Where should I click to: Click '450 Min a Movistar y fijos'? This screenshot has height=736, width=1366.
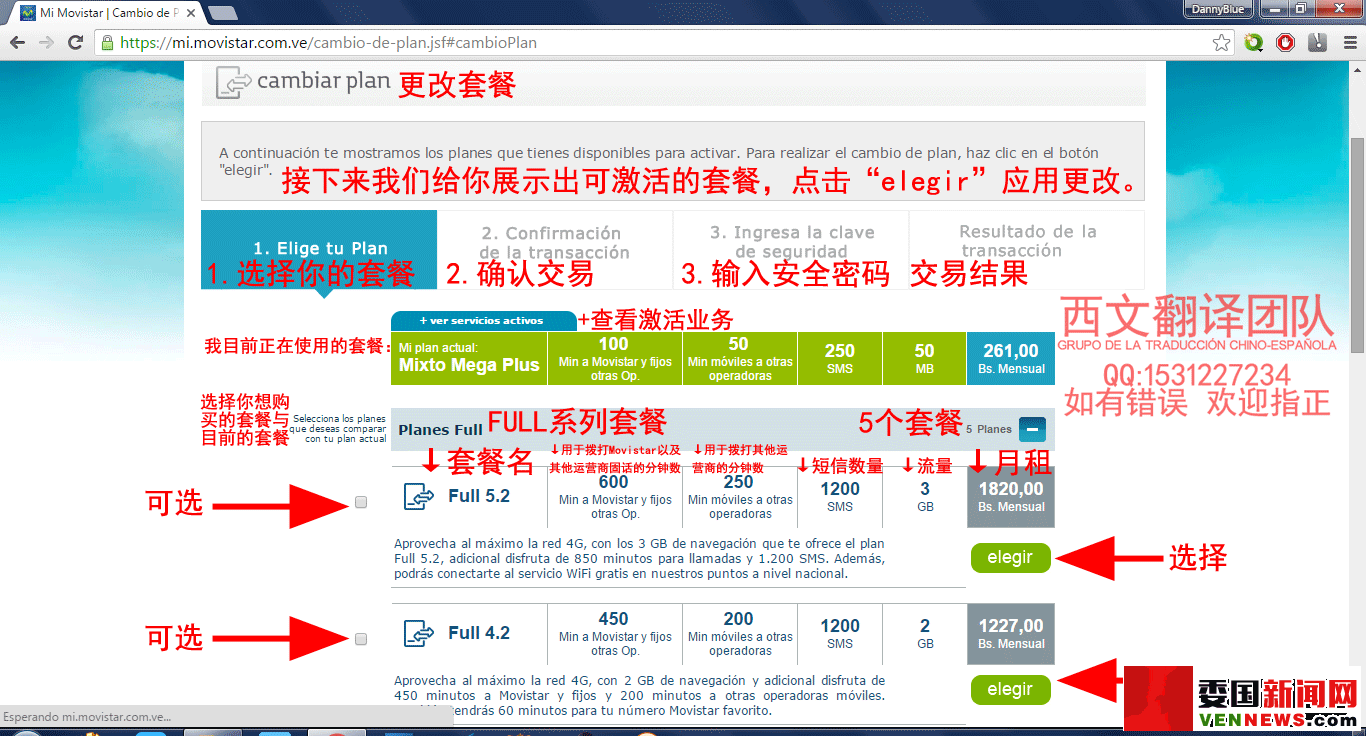coord(614,633)
